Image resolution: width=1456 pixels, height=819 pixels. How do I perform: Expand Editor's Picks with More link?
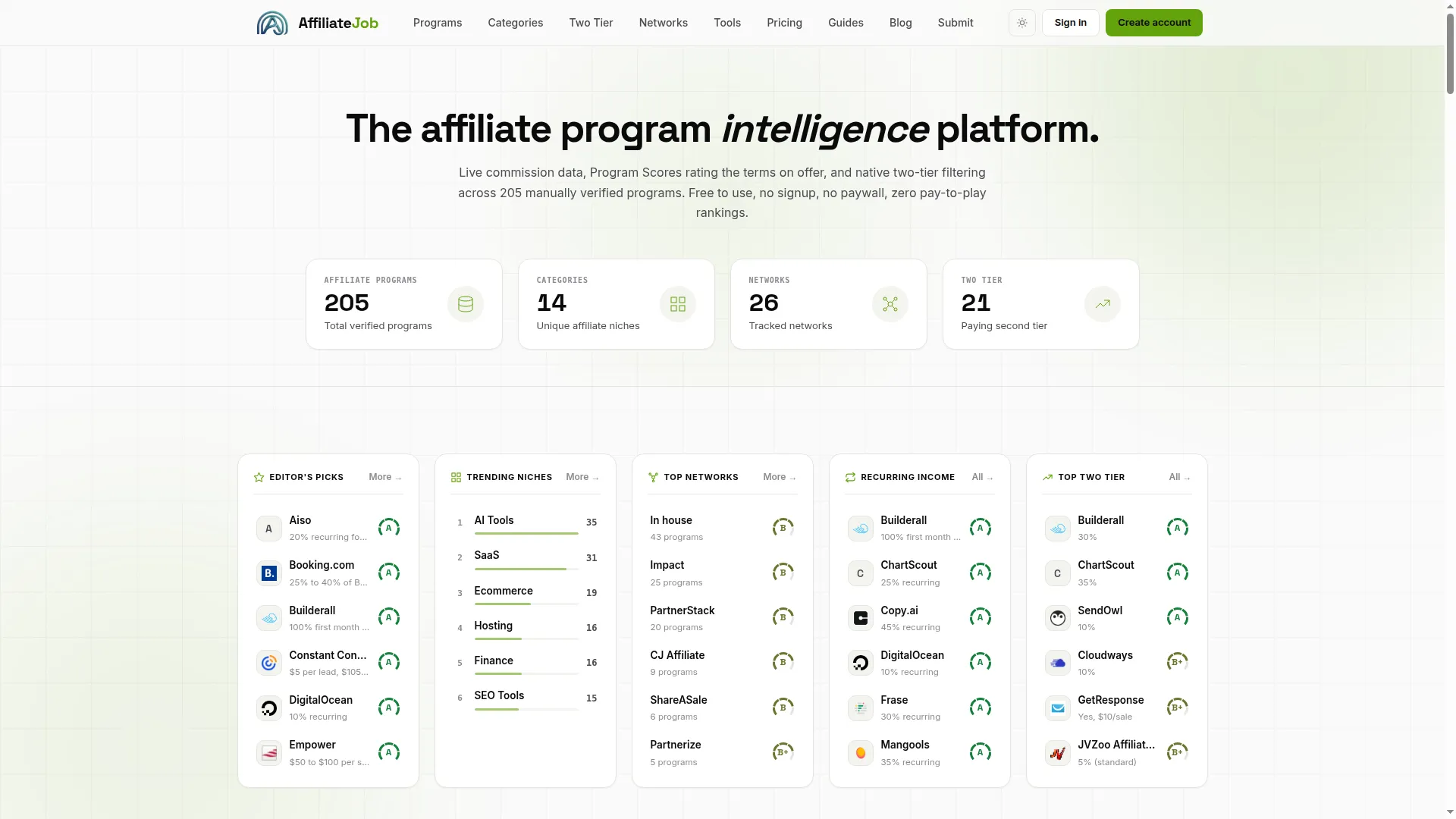pos(385,477)
